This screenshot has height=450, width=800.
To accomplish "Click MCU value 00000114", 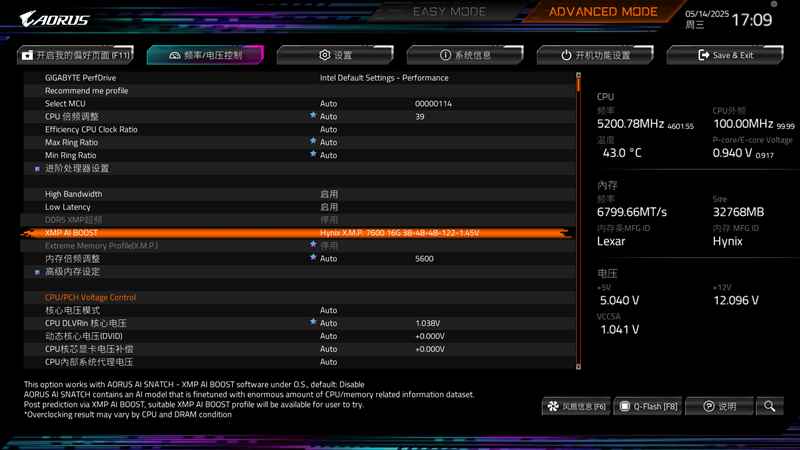I will [433, 104].
